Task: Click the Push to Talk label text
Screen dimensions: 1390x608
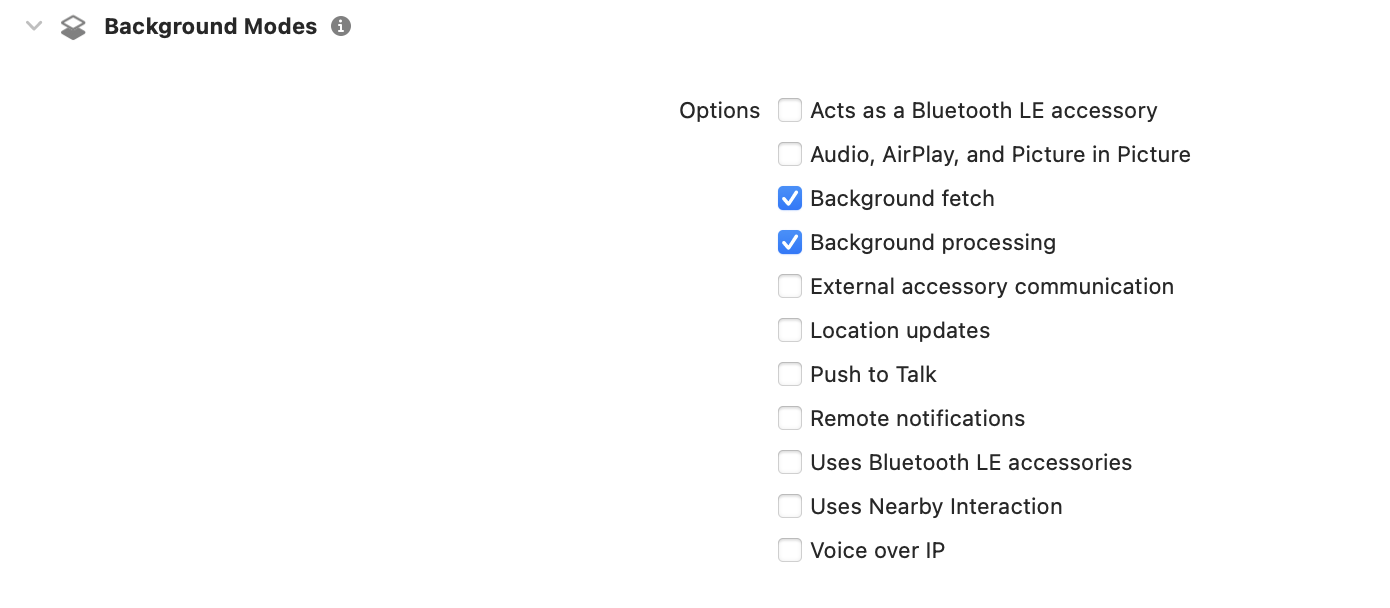Action: (873, 374)
